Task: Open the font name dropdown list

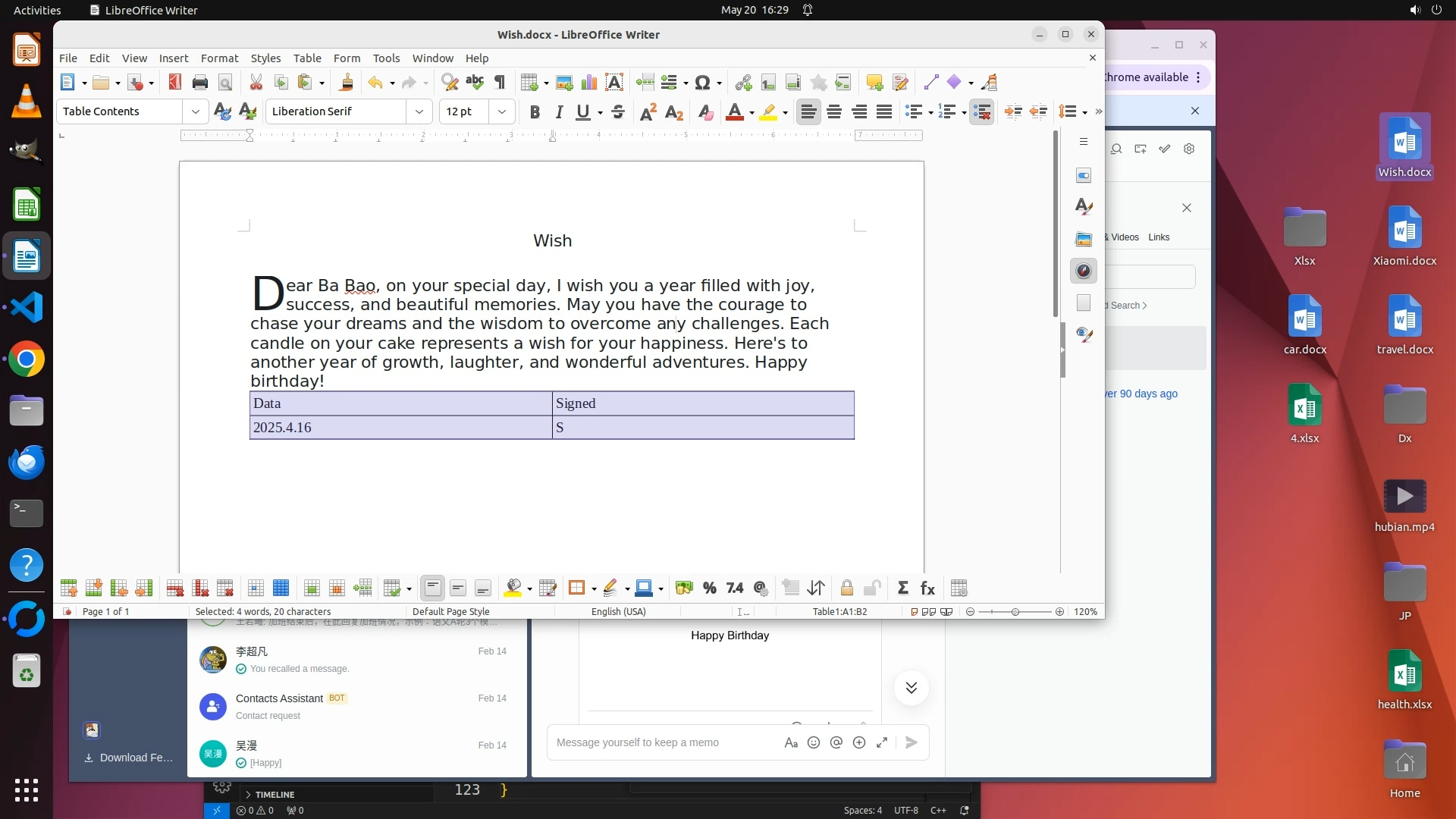Action: coord(419,112)
